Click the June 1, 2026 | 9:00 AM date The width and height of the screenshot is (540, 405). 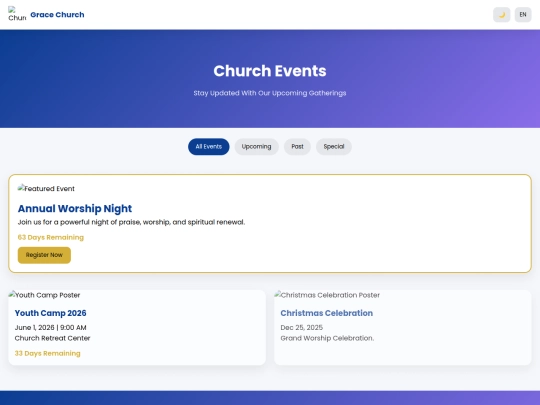click(50, 328)
